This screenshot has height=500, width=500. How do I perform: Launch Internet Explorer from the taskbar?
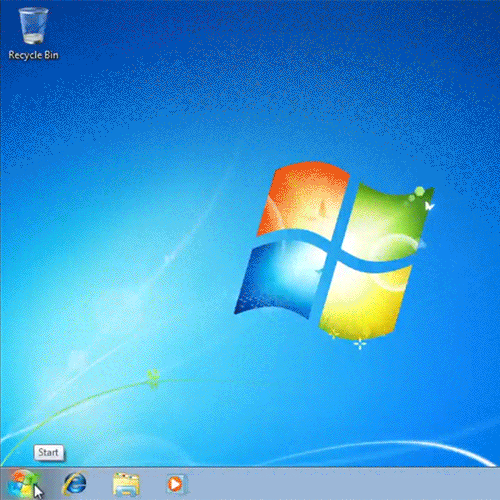click(x=75, y=483)
